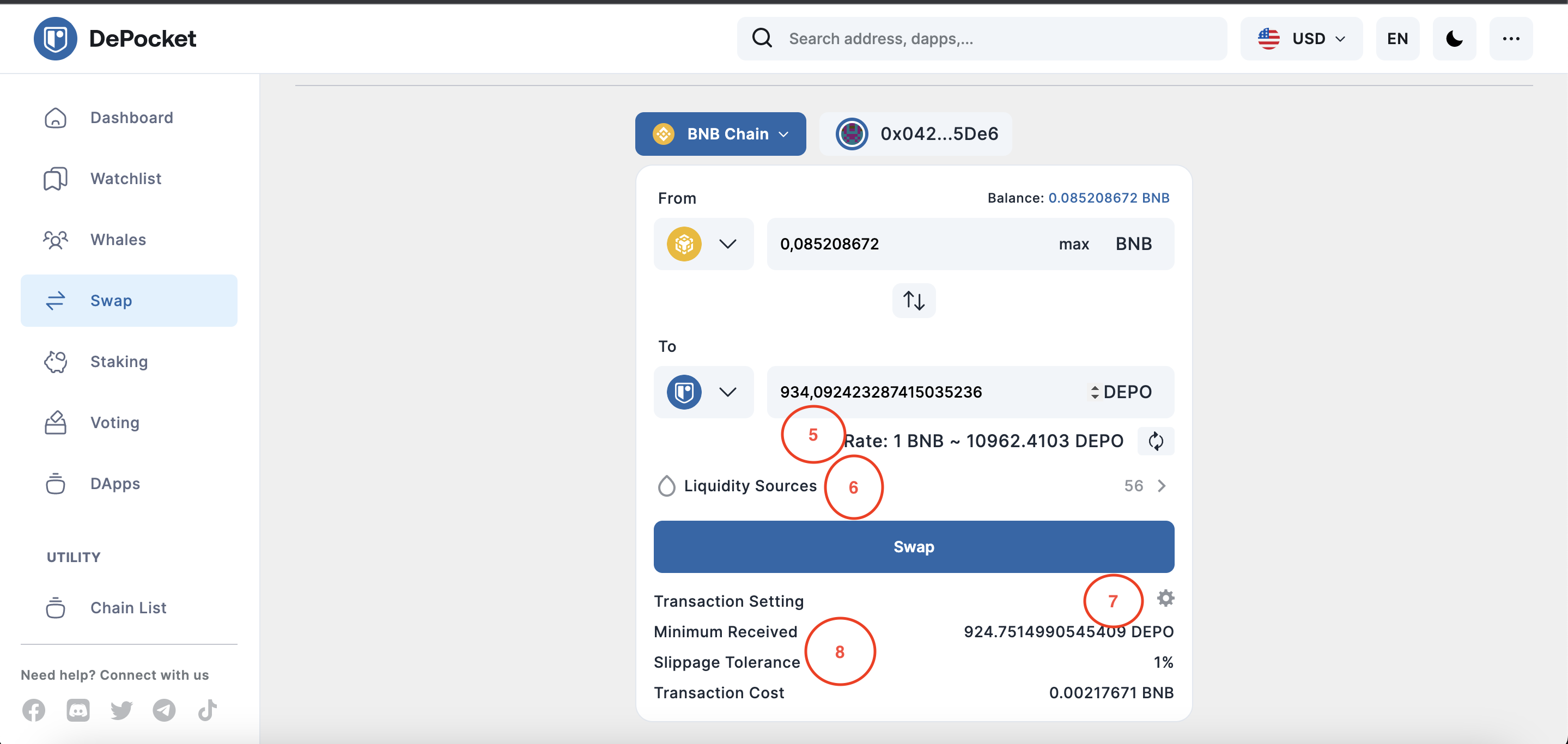
Task: Click the BNB token coin icon
Action: click(x=684, y=244)
